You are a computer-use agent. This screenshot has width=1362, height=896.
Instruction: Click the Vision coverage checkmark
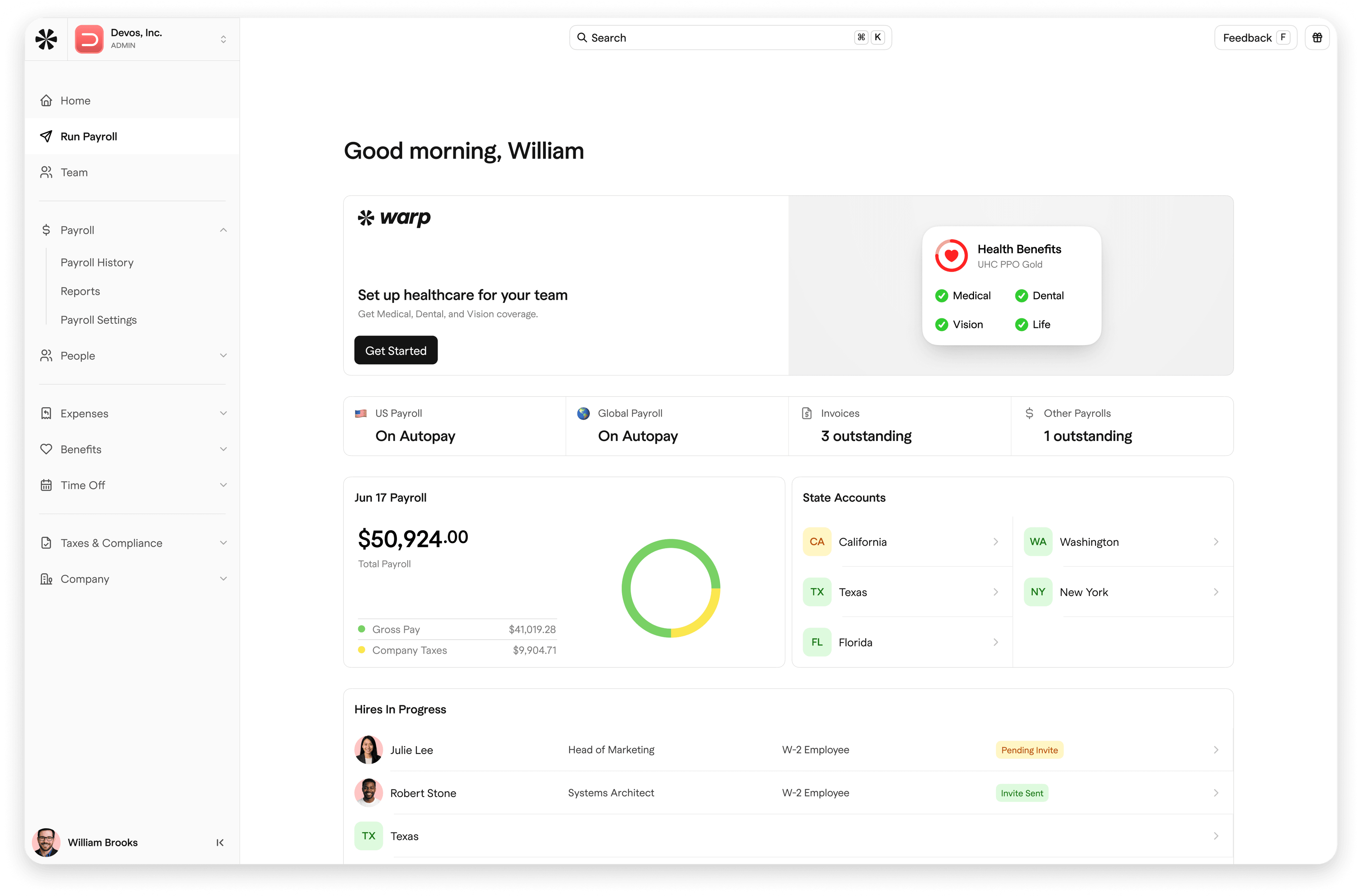942,325
